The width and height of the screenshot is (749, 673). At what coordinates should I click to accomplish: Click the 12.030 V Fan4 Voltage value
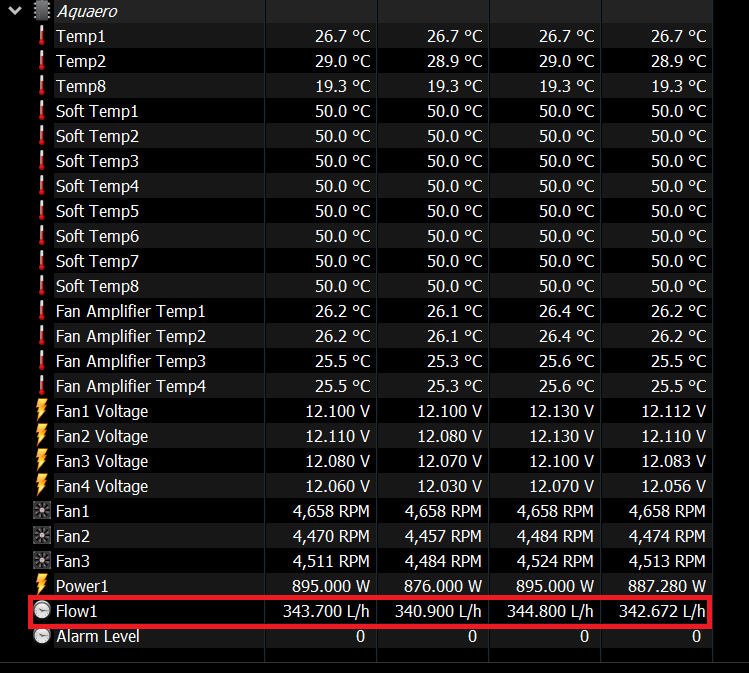pyautogui.click(x=449, y=486)
